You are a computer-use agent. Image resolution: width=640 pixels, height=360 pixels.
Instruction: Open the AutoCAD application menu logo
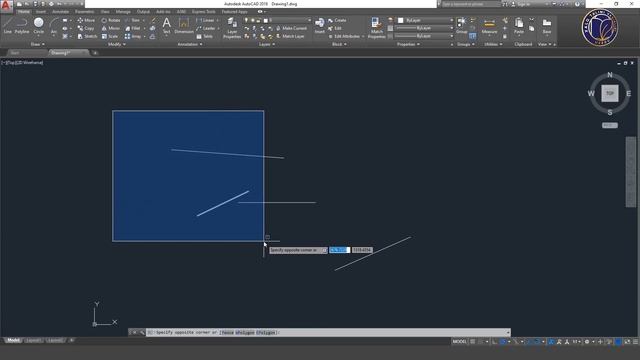pyautogui.click(x=6, y=5)
